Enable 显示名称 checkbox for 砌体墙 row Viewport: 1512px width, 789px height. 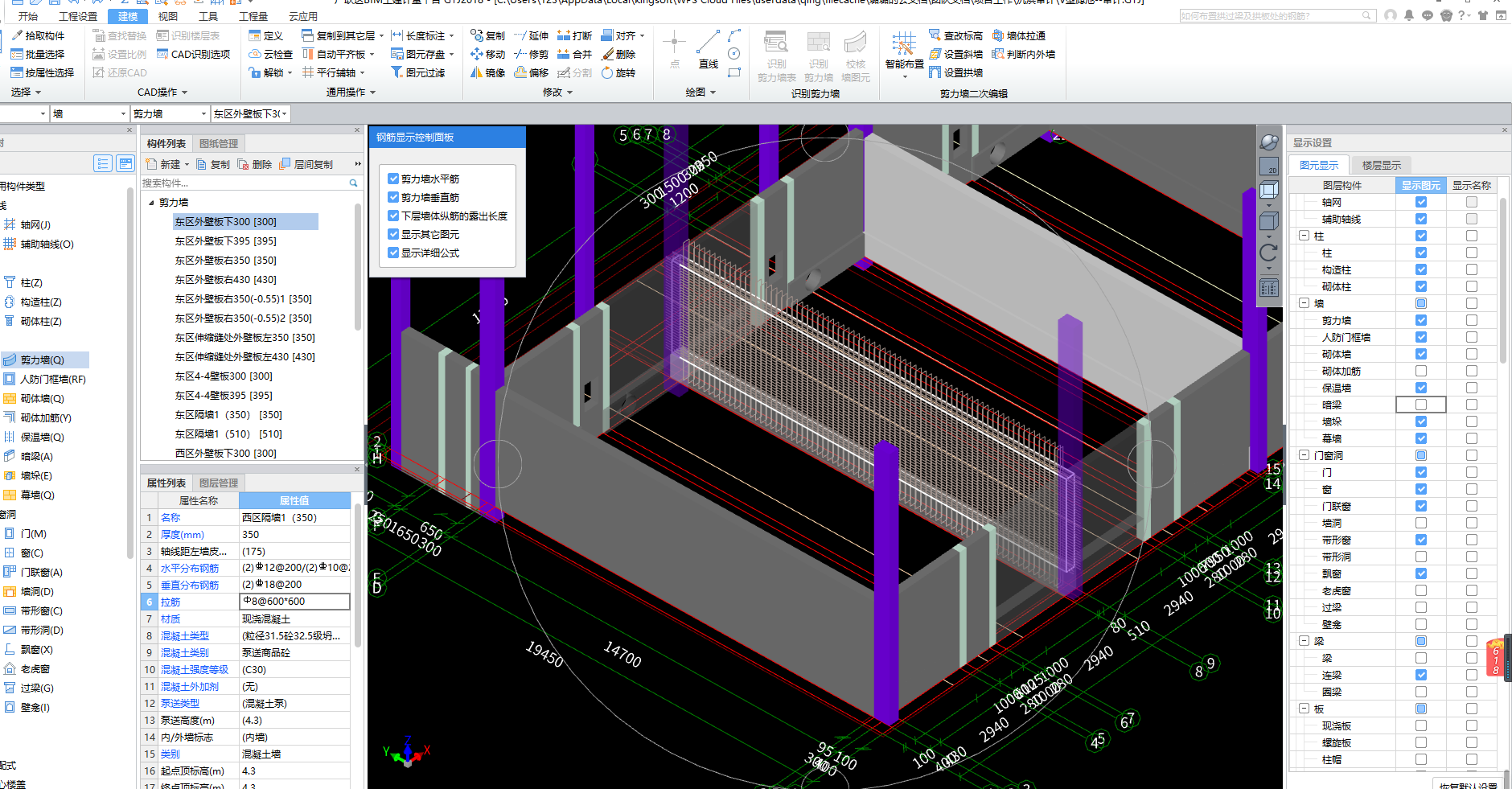[1471, 354]
